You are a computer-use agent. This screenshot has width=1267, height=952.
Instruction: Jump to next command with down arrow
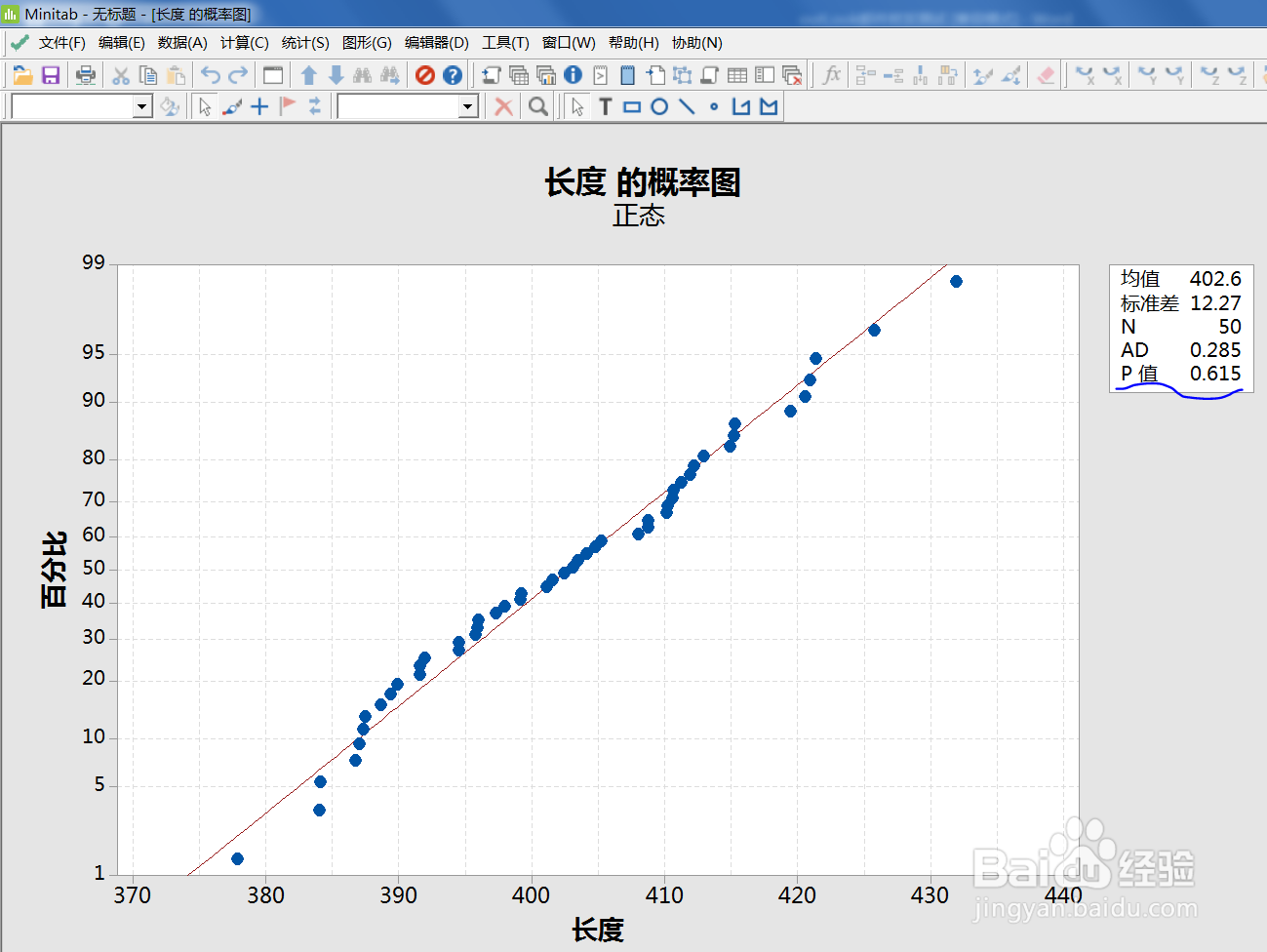coord(336,75)
